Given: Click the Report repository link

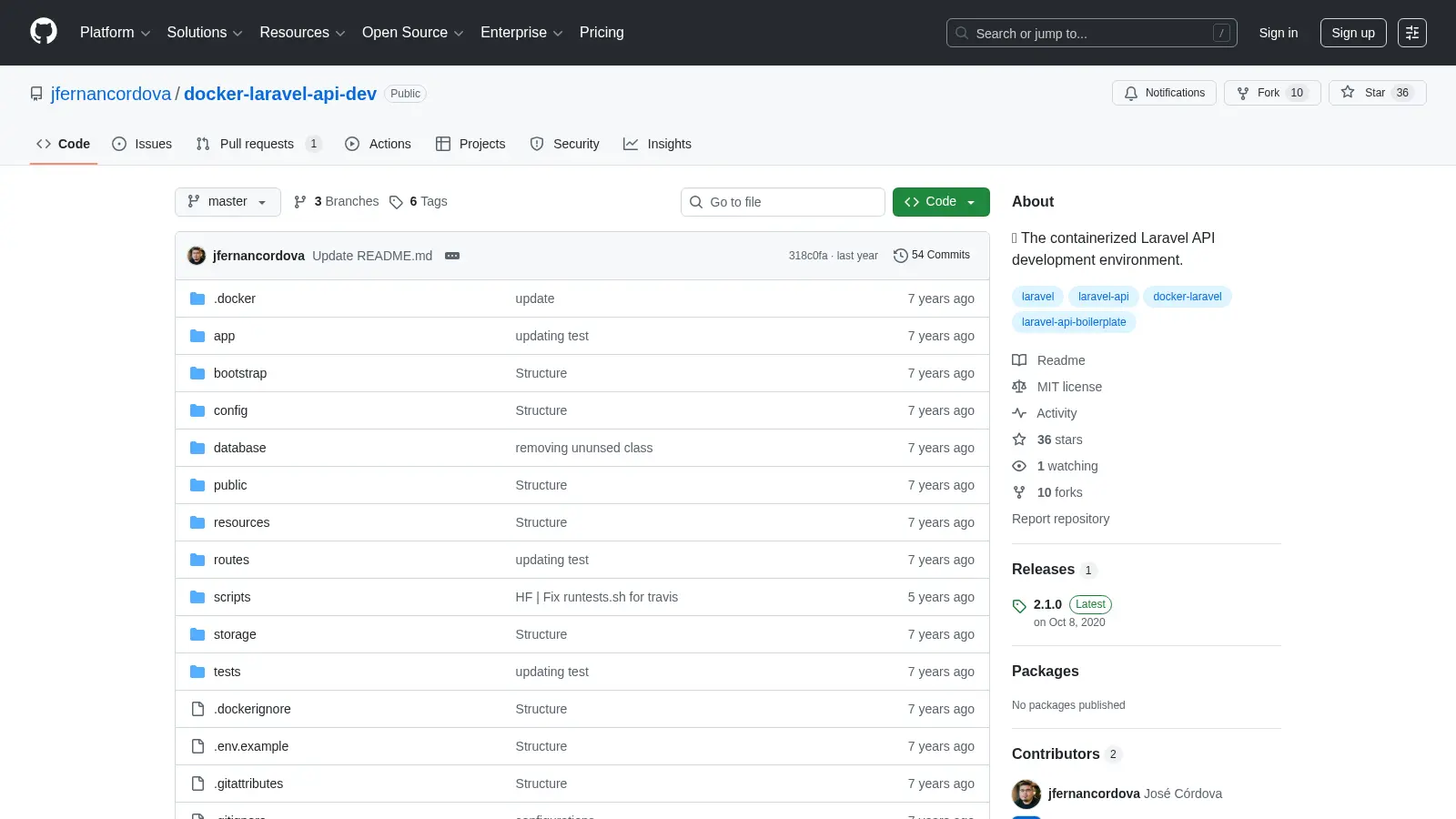Looking at the screenshot, I should [1060, 519].
